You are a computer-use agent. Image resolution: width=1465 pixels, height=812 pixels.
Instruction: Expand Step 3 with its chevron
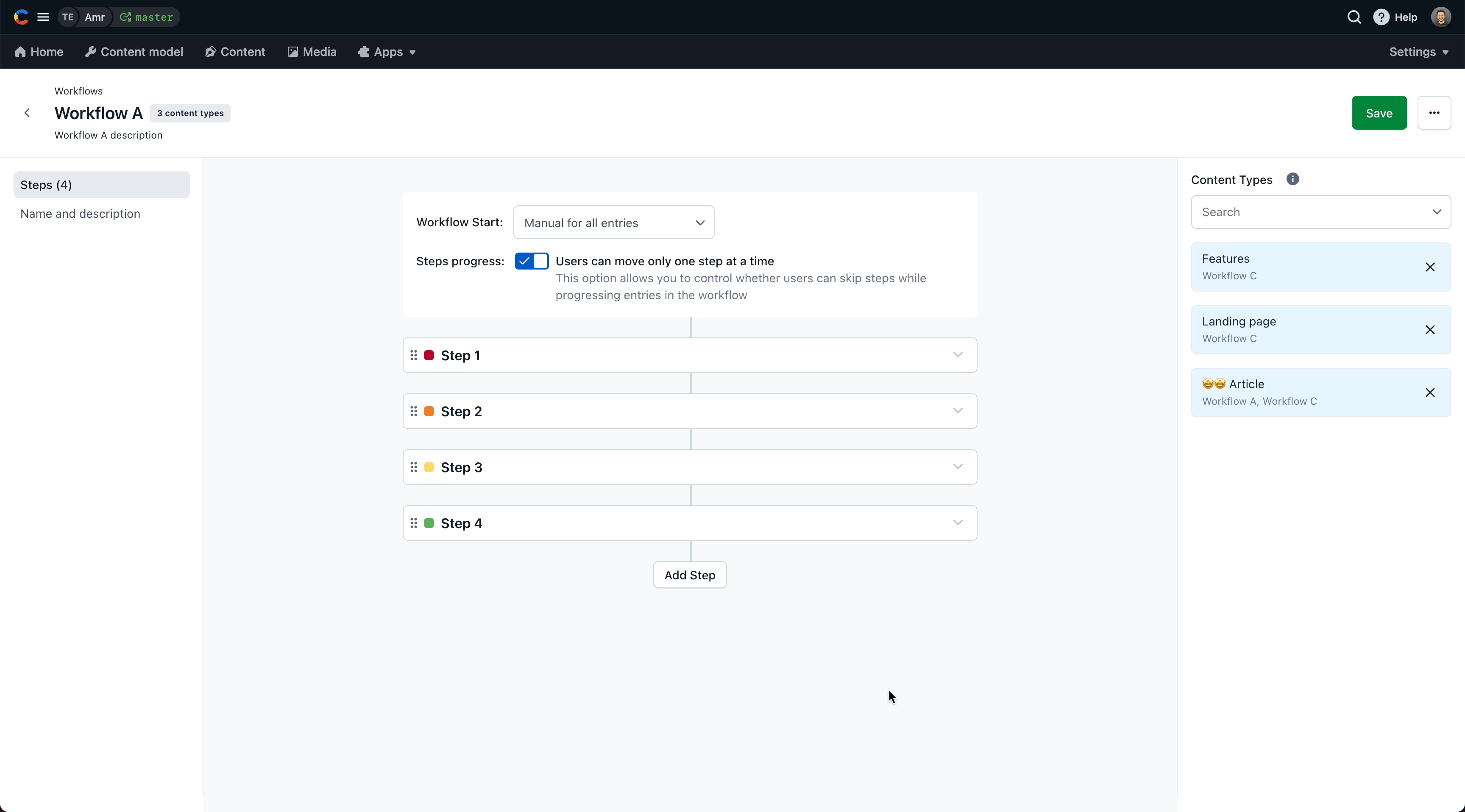tap(958, 467)
